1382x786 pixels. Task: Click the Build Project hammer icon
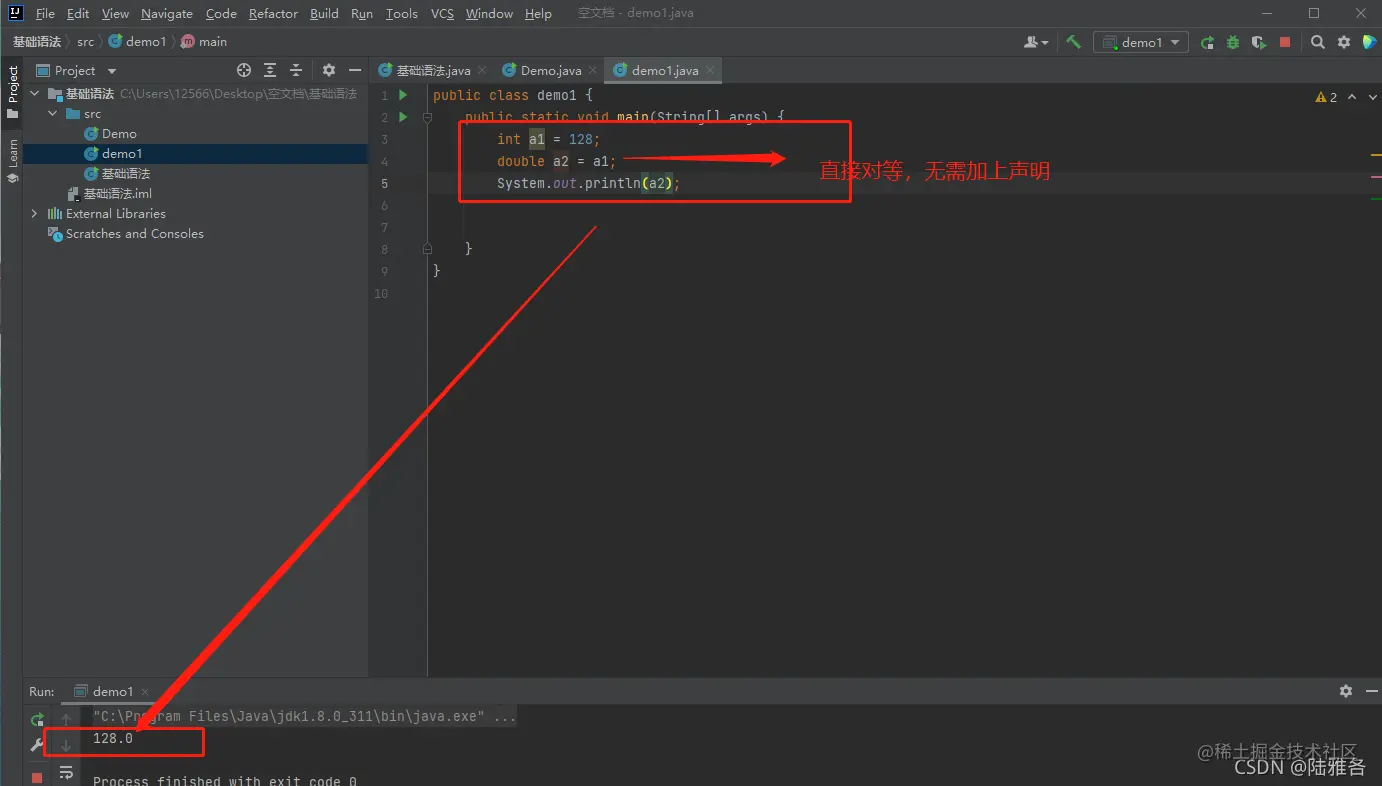tap(1073, 42)
